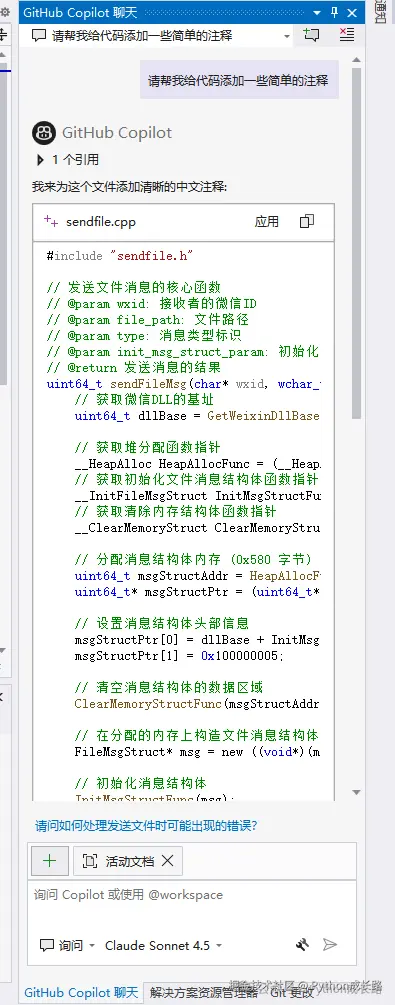Image resolution: width=395 pixels, height=1005 pixels.
Task: Open the Claude Sonnet 4.5 model dropdown
Action: 163,945
